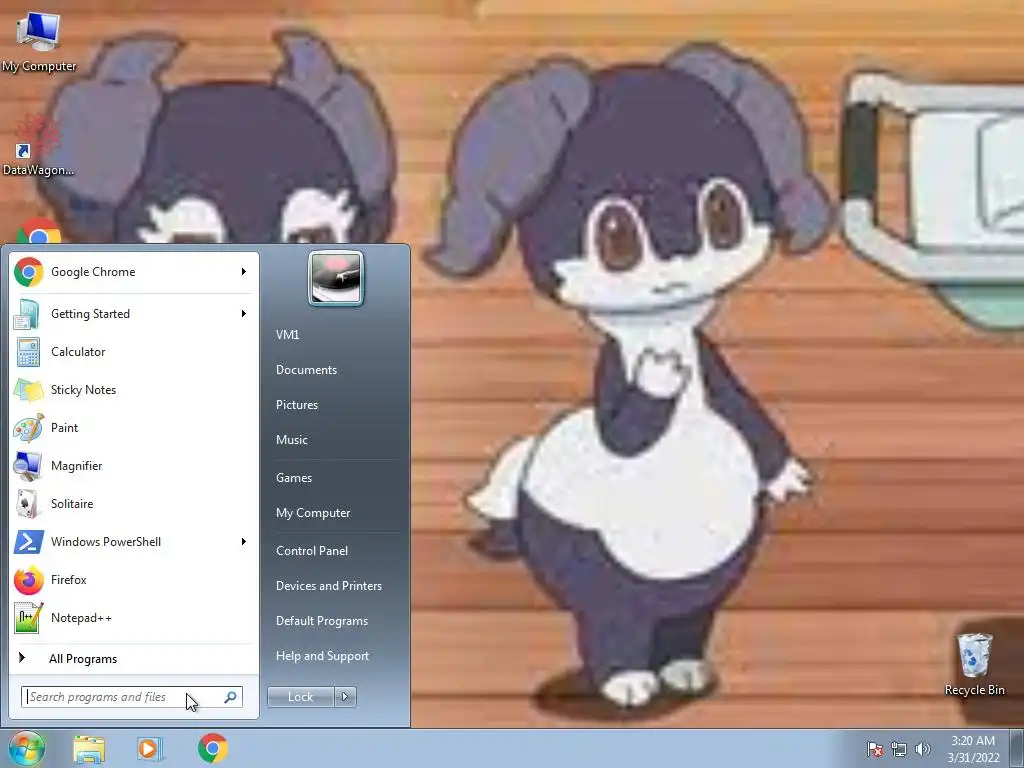Open Games from Start menu
The width and height of the screenshot is (1024, 768).
click(x=294, y=477)
